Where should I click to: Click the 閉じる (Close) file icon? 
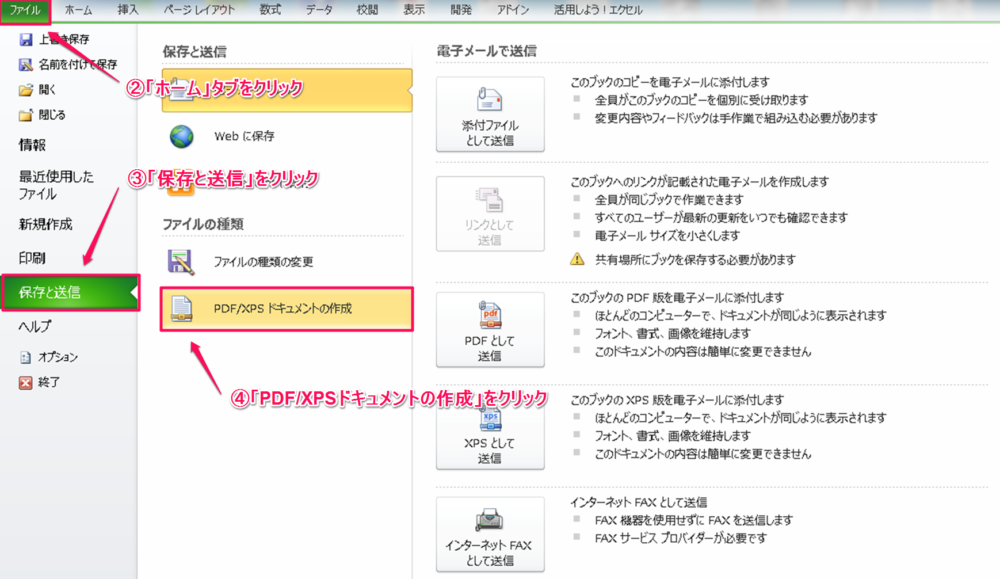[26, 114]
